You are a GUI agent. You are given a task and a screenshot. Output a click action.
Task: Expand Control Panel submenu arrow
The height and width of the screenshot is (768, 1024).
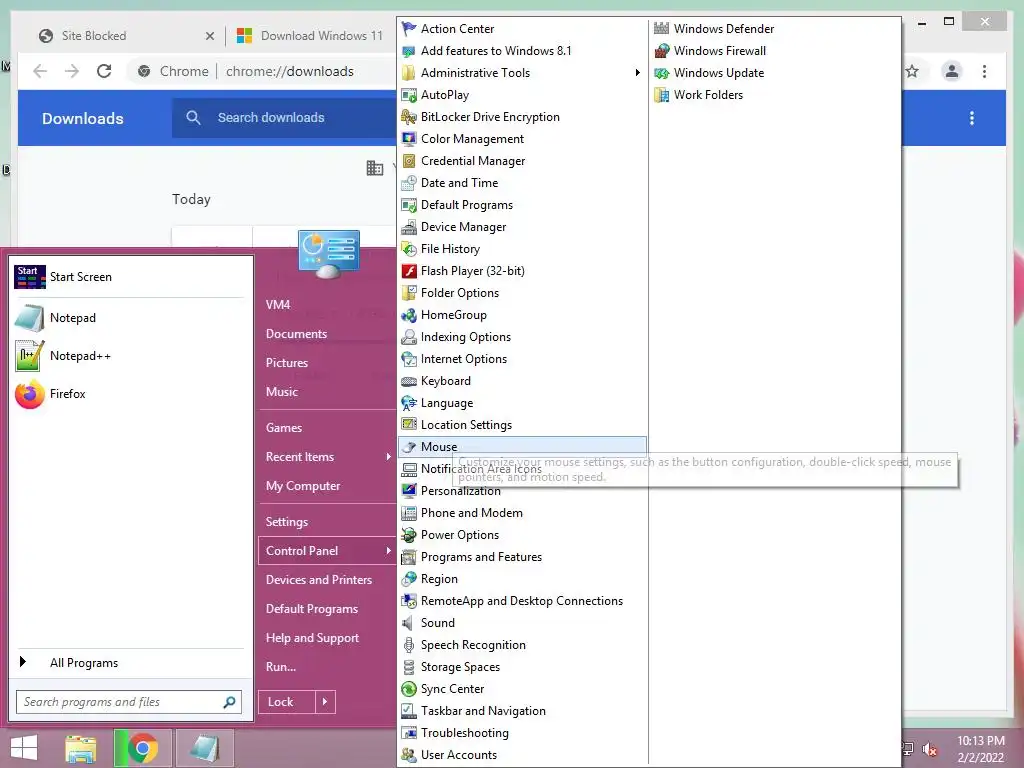tap(389, 551)
